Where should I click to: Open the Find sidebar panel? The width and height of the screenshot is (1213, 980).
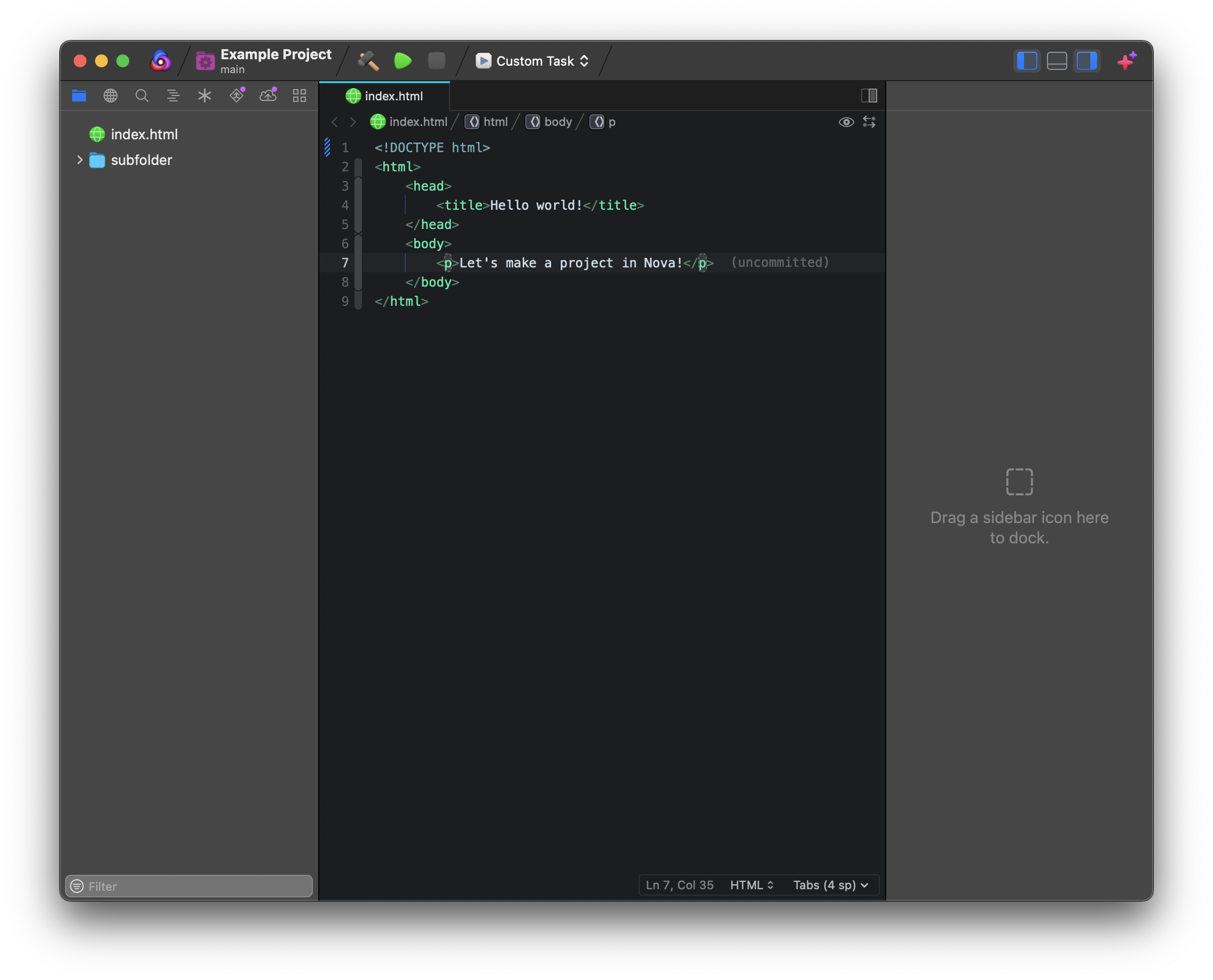point(141,96)
